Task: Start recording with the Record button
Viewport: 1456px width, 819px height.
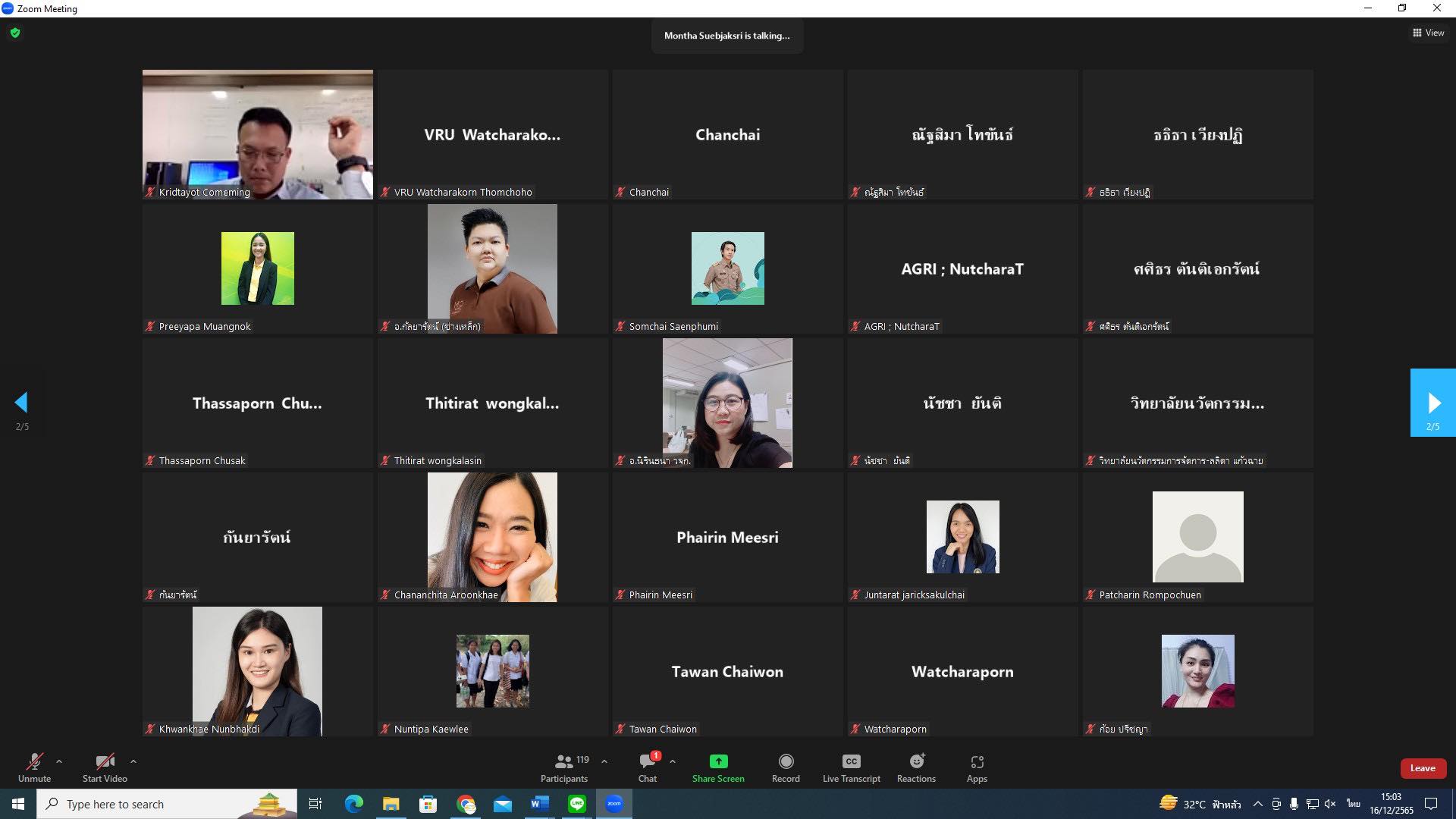Action: [x=786, y=767]
